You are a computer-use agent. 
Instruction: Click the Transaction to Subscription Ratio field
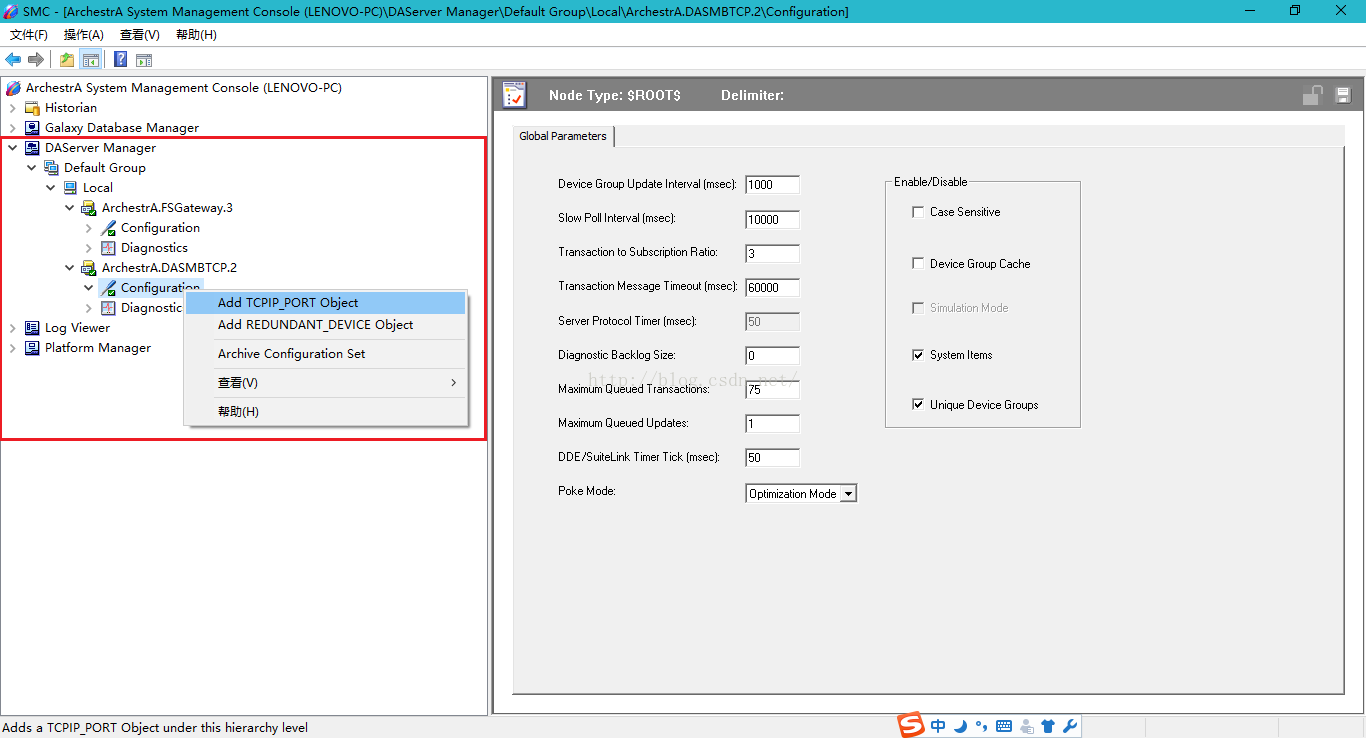click(x=772, y=253)
